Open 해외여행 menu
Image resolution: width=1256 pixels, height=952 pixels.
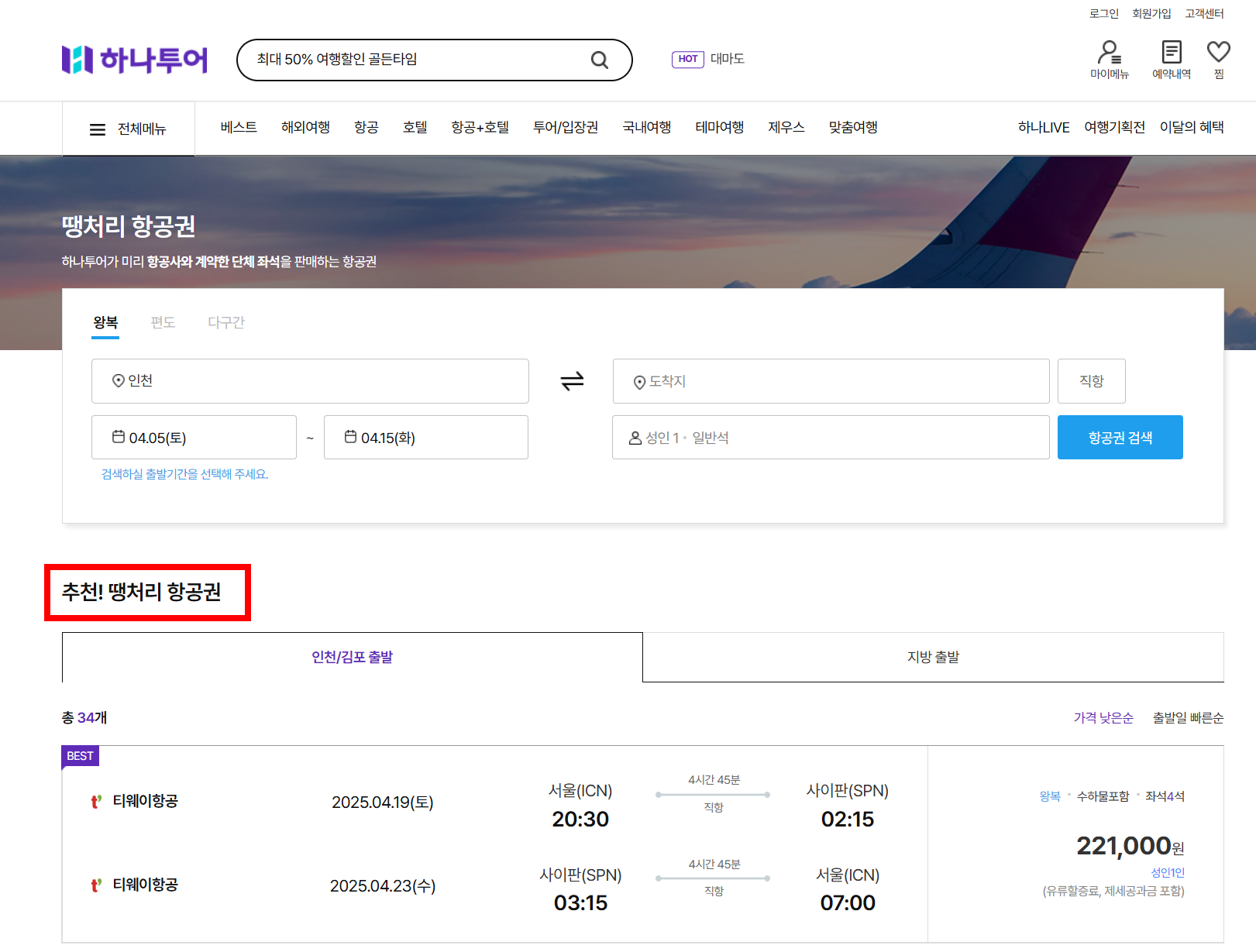pos(306,127)
